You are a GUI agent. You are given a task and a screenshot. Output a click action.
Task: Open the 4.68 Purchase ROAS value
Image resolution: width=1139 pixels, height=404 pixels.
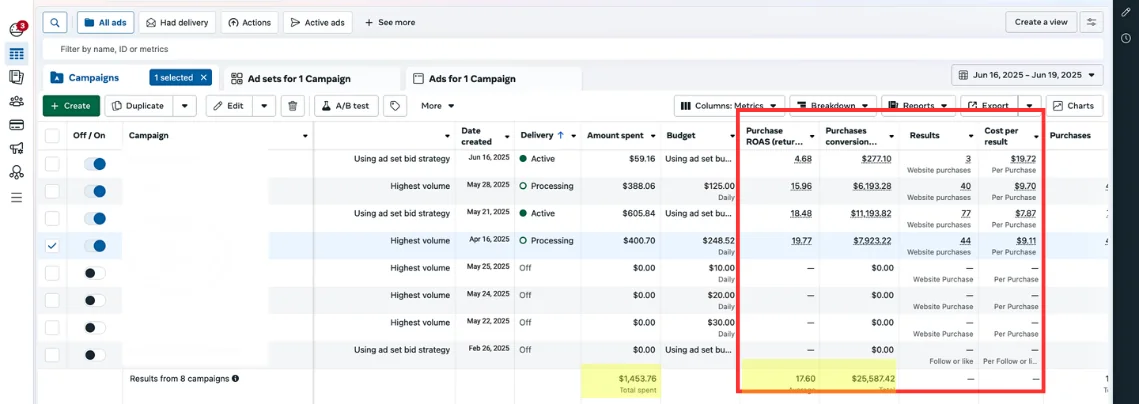(x=803, y=158)
